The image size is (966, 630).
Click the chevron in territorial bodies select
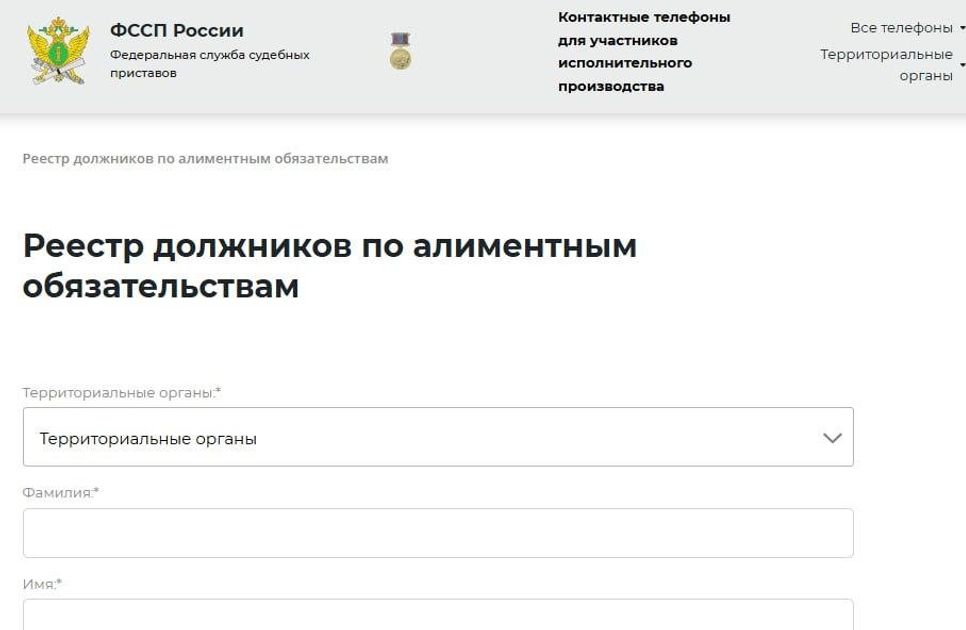pyautogui.click(x=832, y=438)
